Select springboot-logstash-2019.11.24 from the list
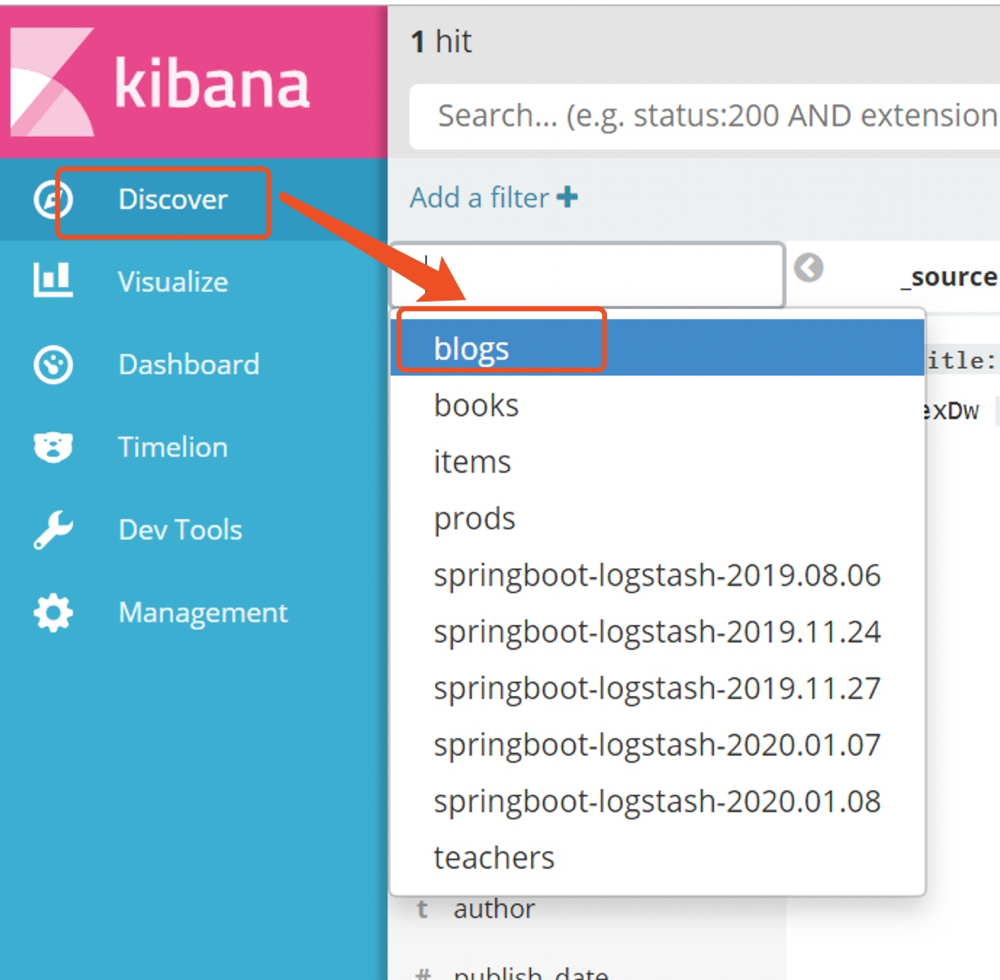Viewport: 1000px width, 980px height. pos(658,632)
